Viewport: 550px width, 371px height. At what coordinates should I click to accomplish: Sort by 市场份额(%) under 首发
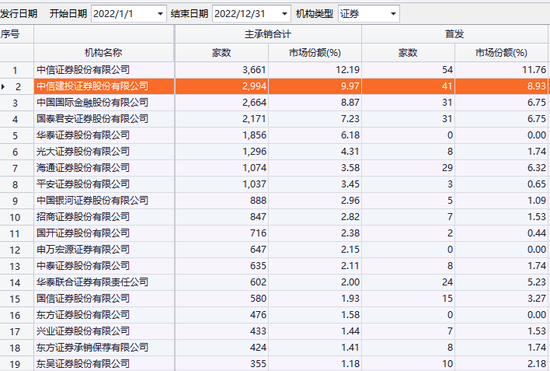tap(501, 53)
